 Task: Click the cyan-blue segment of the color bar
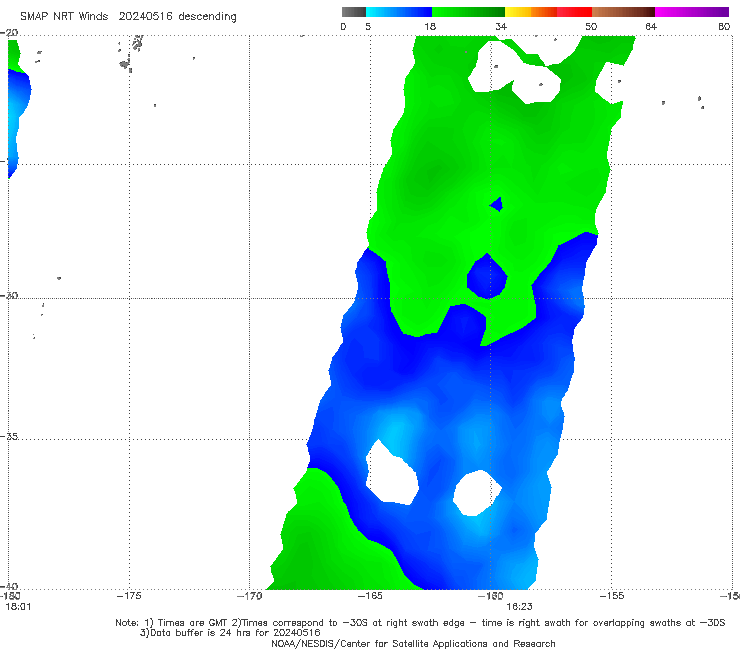pyautogui.click(x=399, y=12)
